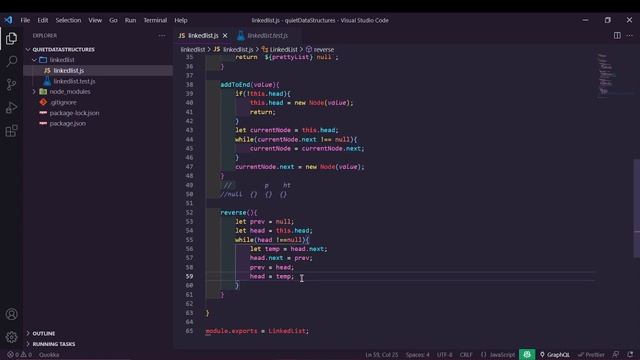Click the Prettier status bar item
The height and width of the screenshot is (360, 640).
591,355
